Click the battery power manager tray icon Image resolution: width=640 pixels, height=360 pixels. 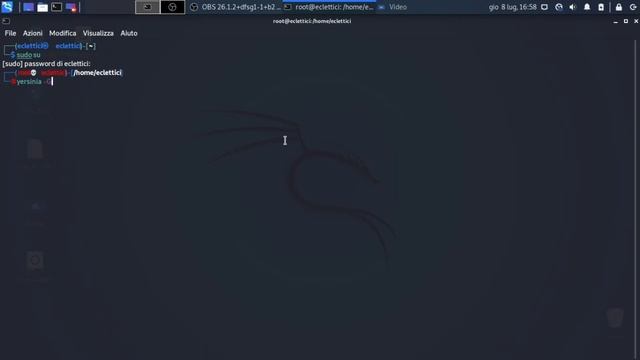click(601, 7)
